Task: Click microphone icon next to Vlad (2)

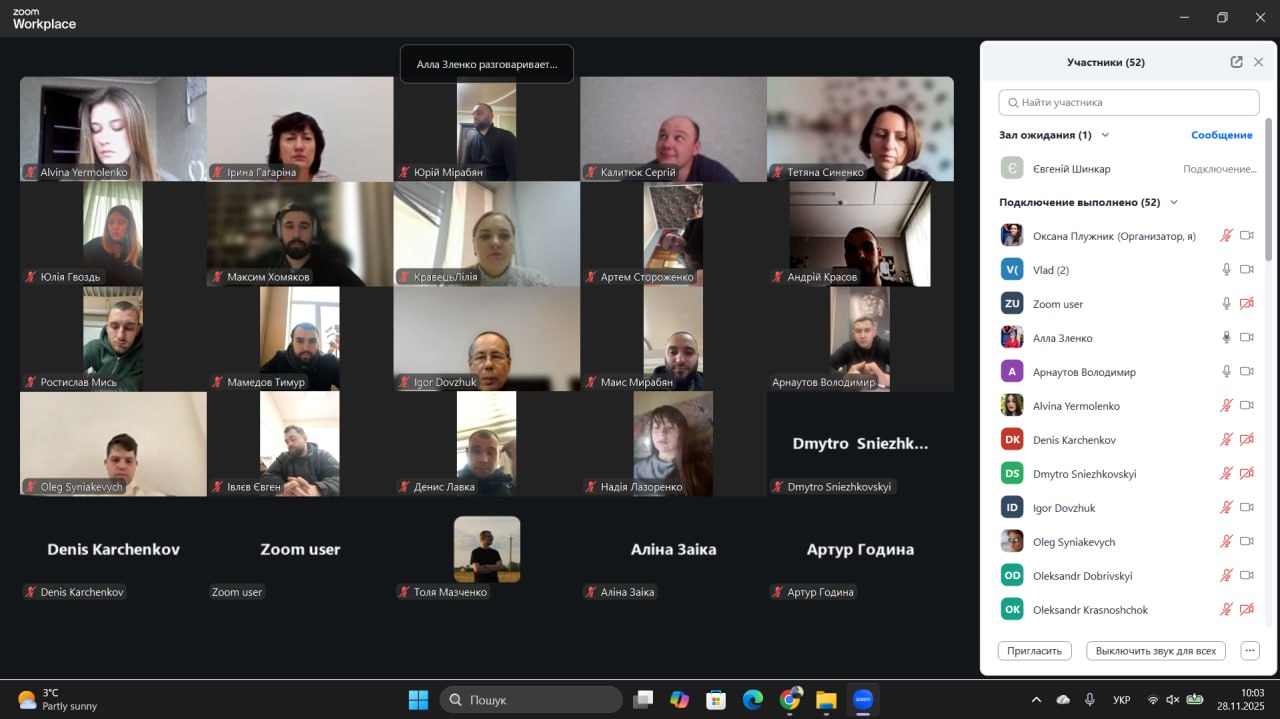Action: coord(1226,270)
